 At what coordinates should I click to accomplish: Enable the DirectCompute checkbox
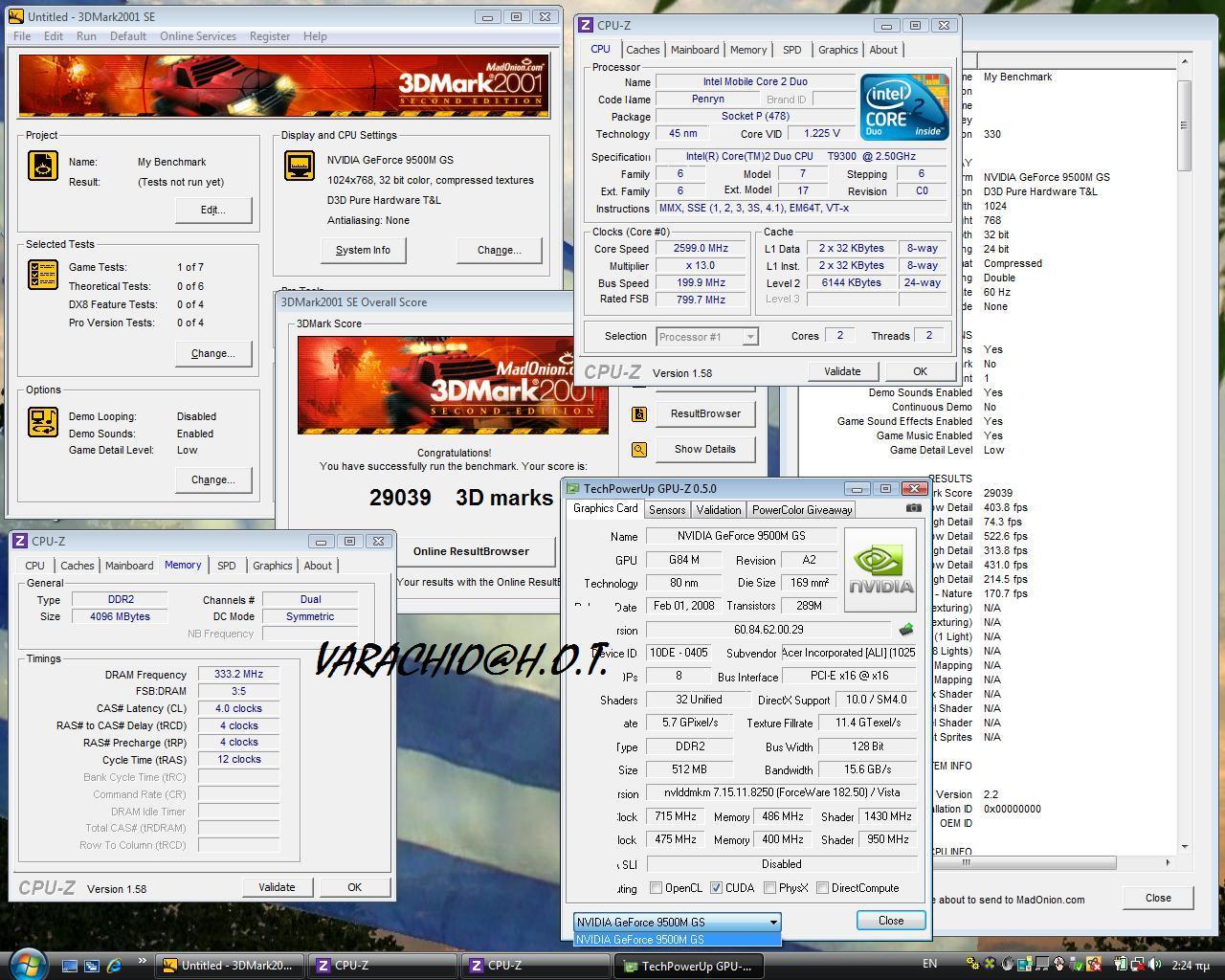(823, 888)
